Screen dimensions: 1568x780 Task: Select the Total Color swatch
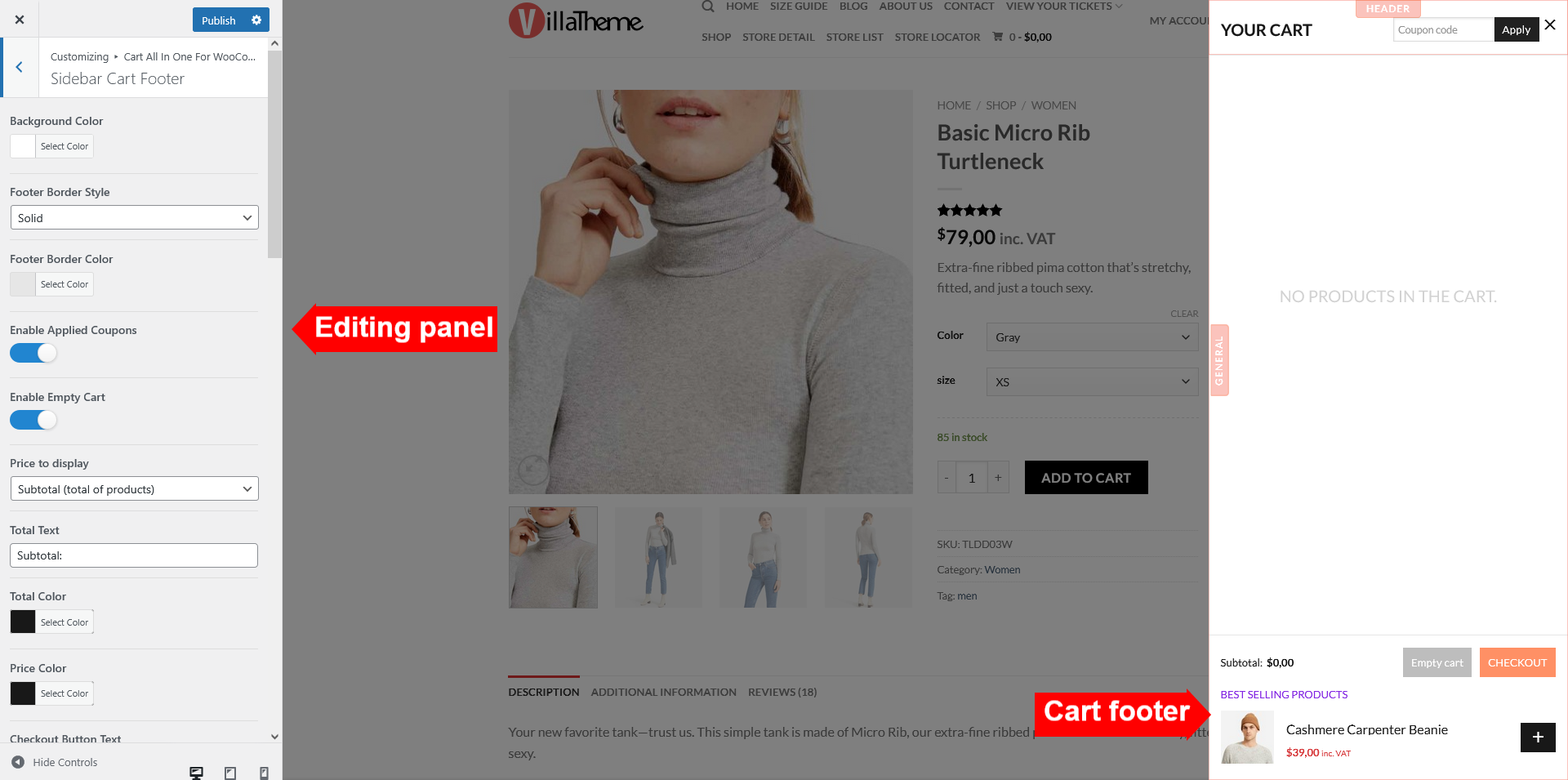coord(23,622)
